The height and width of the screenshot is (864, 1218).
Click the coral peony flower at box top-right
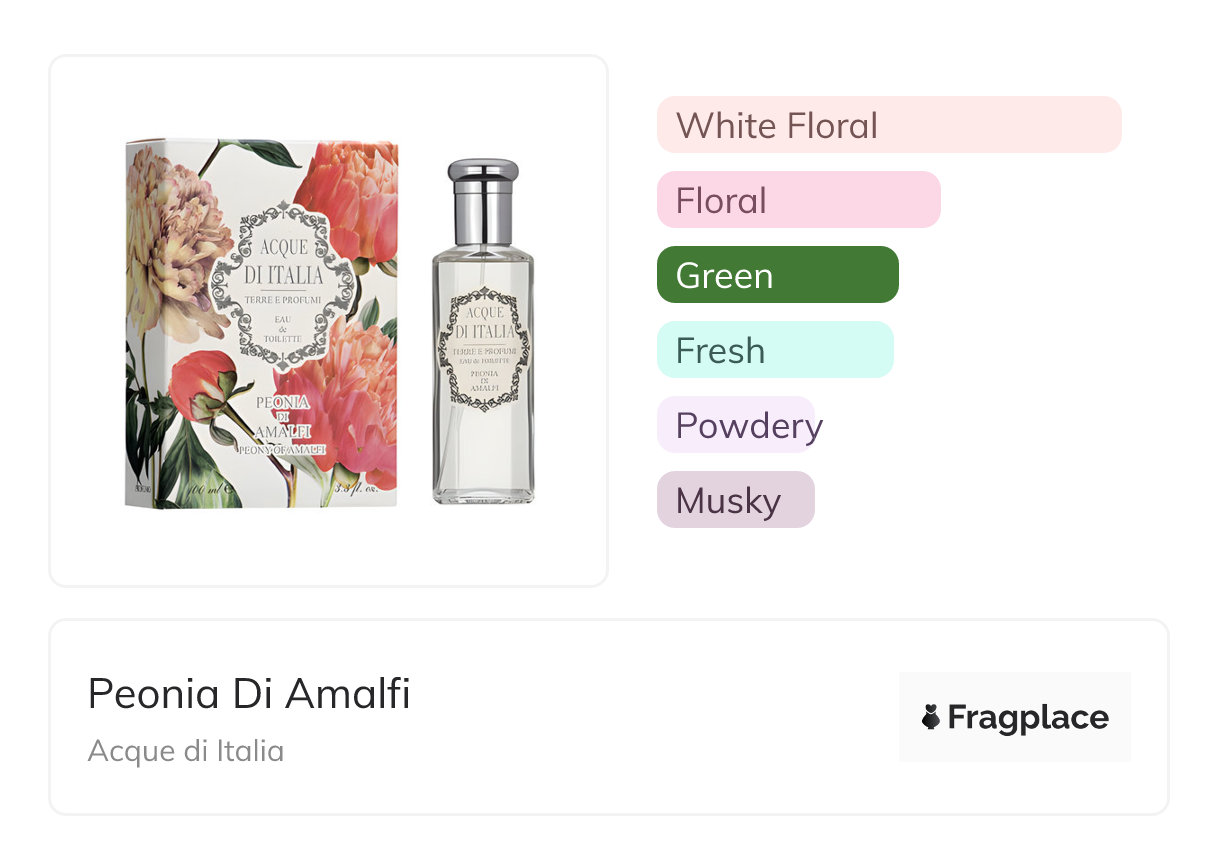(352, 195)
